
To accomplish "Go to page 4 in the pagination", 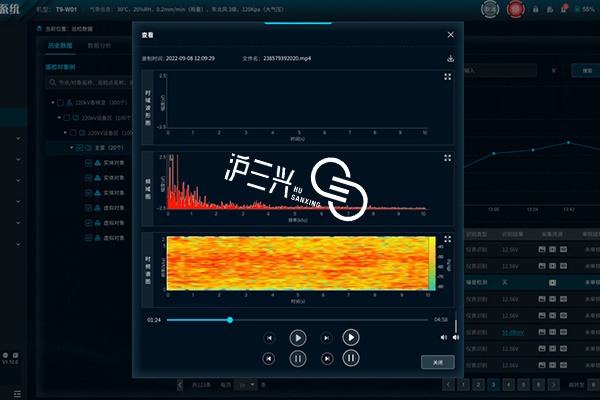I will click(509, 385).
